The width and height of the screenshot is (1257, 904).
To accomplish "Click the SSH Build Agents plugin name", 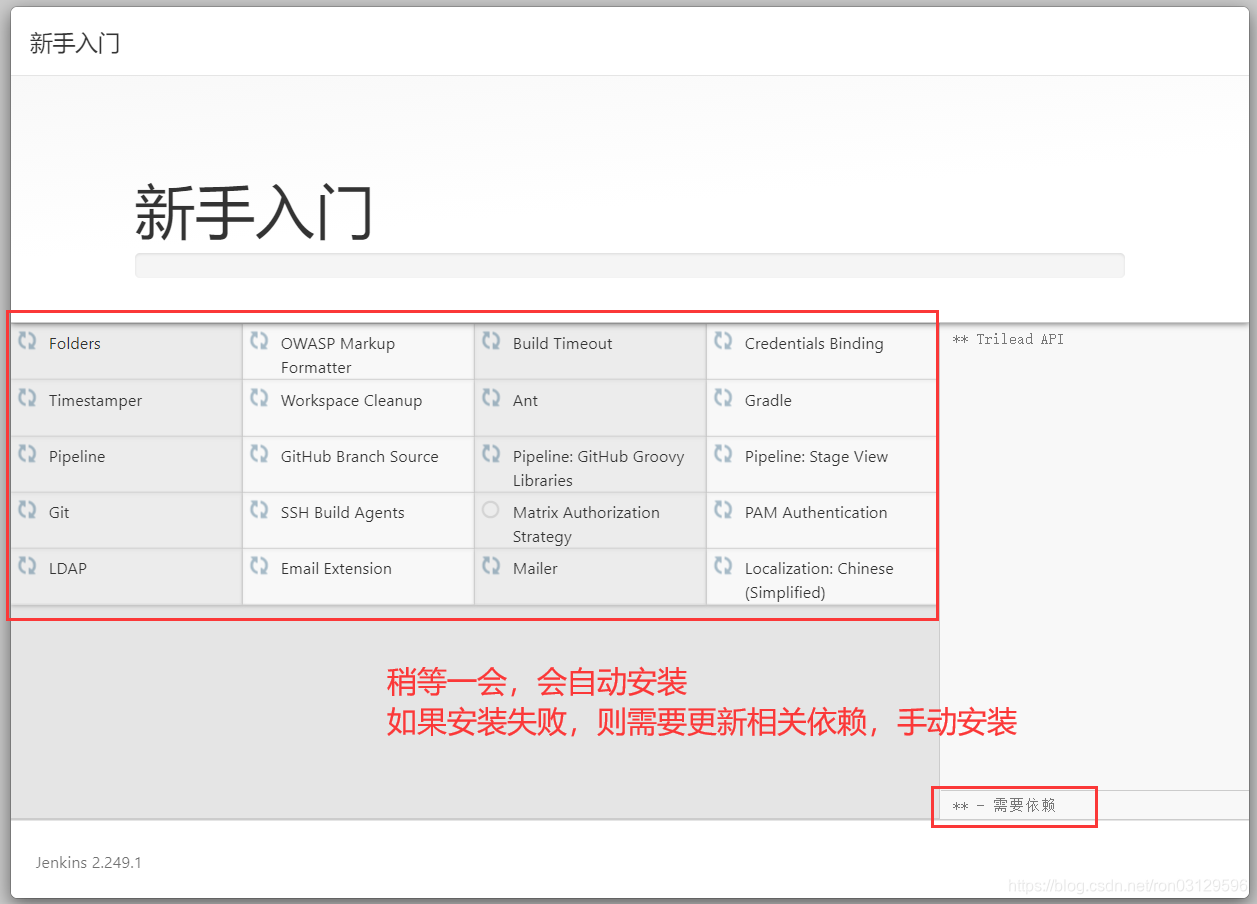I will 343,512.
